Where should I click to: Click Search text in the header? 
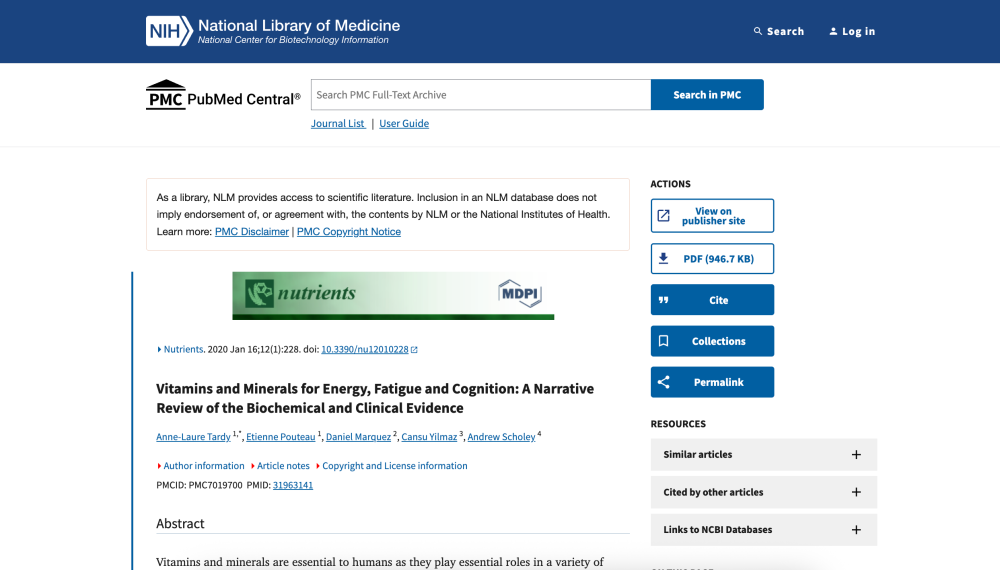(785, 31)
